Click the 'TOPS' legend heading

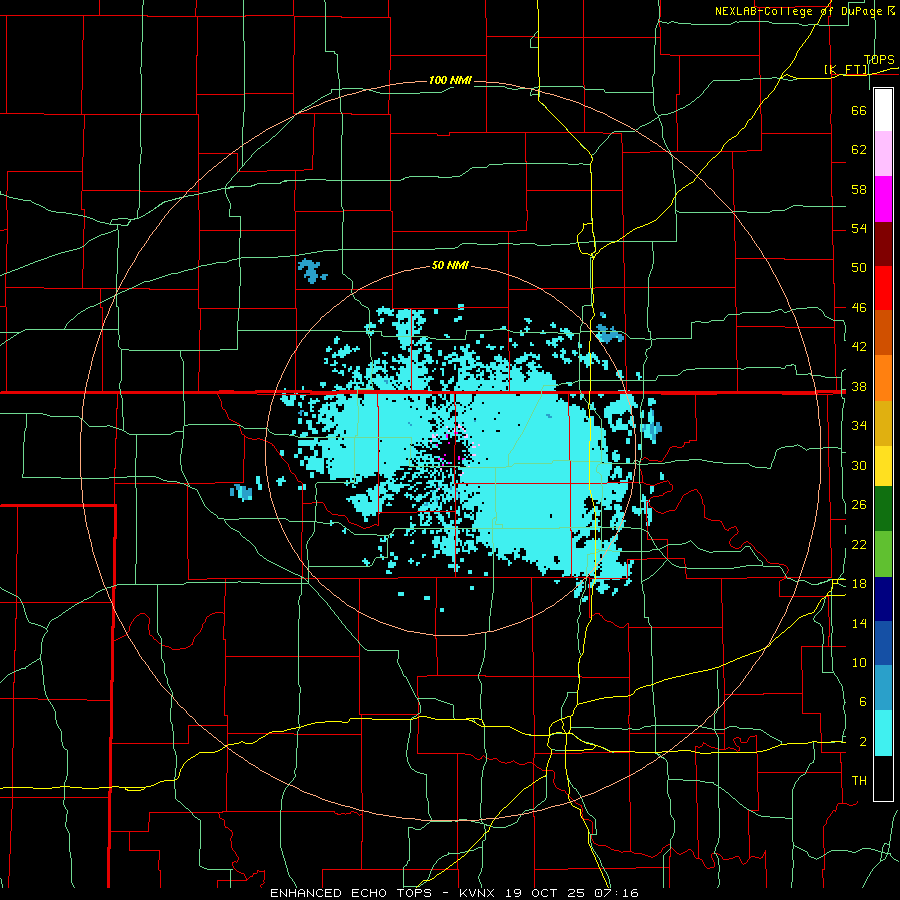pyautogui.click(x=879, y=60)
